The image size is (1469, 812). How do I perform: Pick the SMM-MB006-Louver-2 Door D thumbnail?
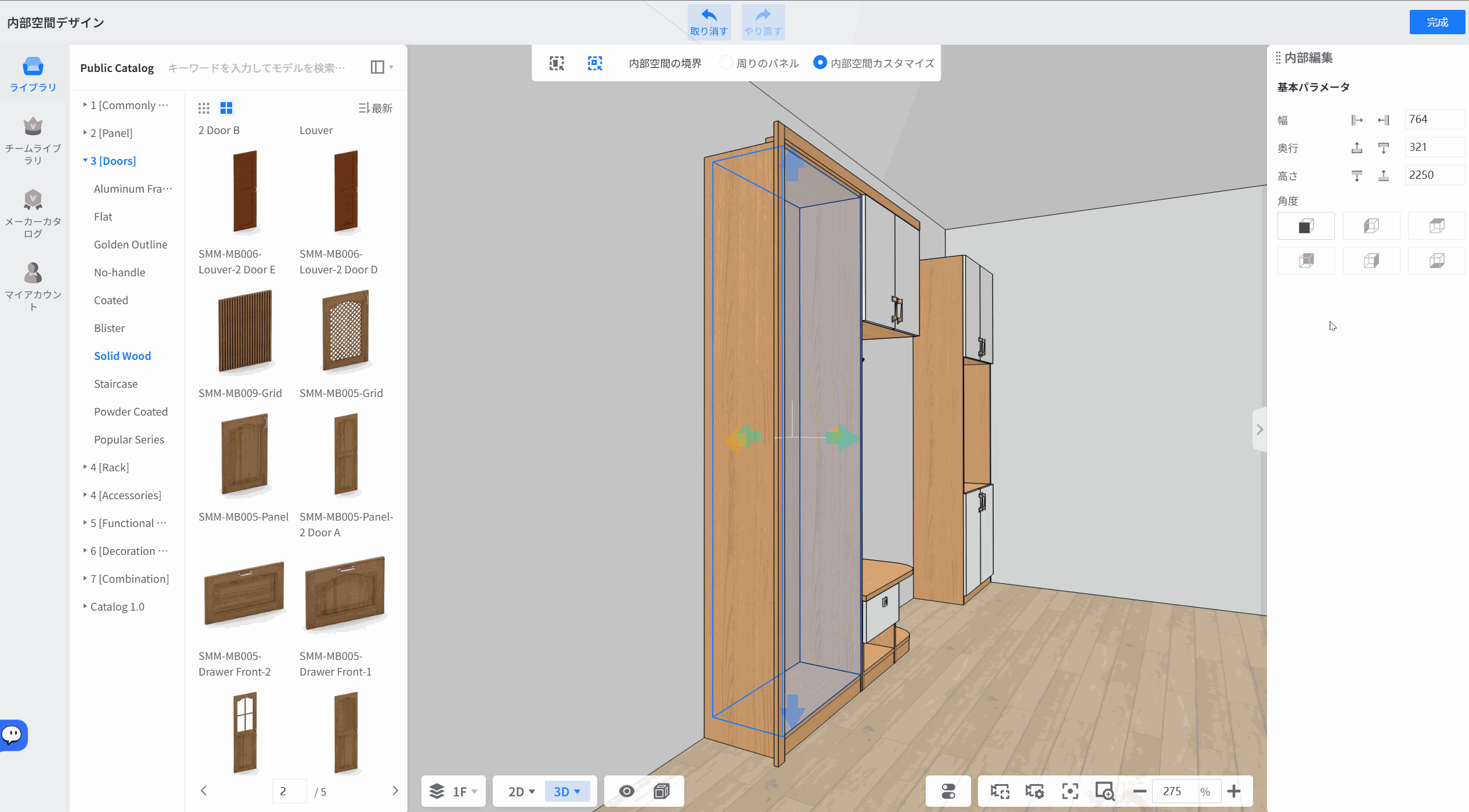tap(346, 192)
